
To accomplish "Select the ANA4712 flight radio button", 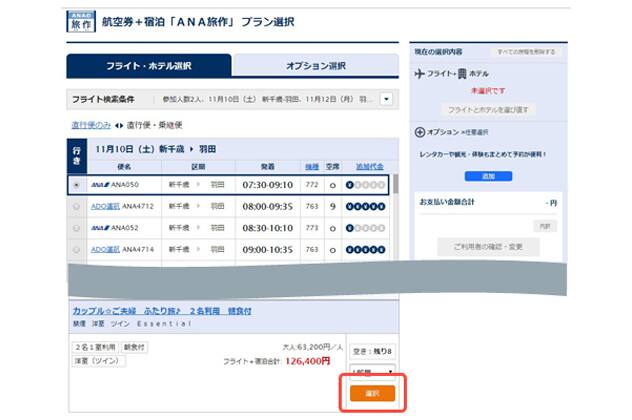I will pos(77,206).
